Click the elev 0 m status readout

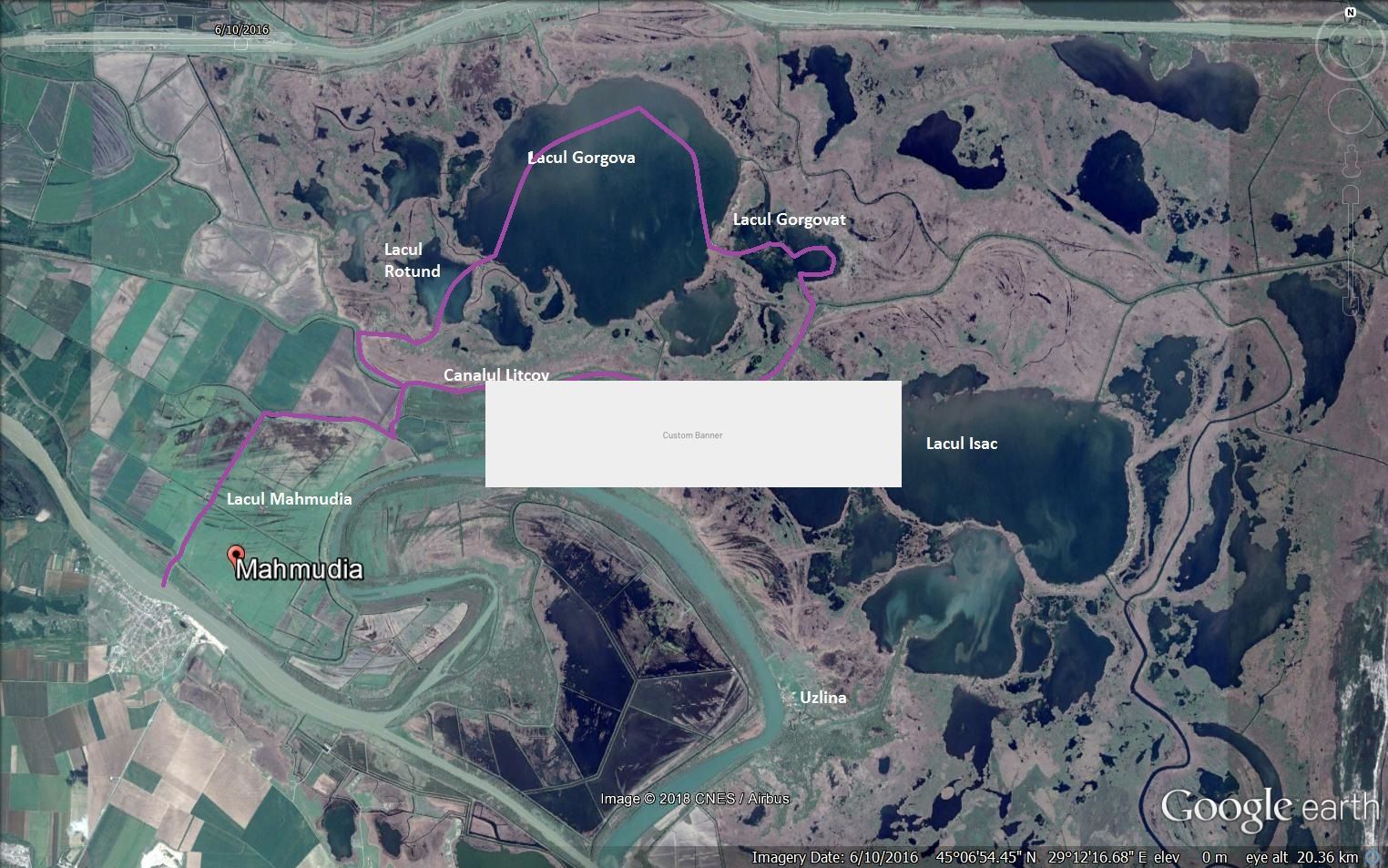click(x=1190, y=857)
